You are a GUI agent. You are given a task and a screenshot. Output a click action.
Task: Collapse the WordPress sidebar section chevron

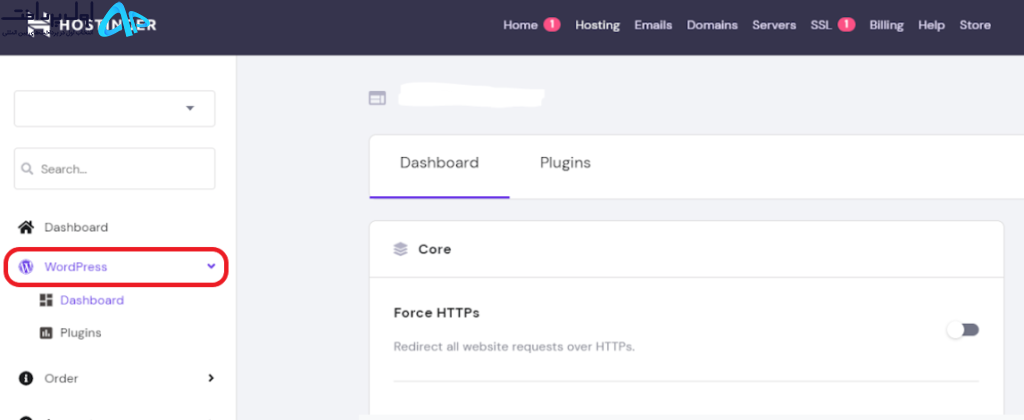point(211,266)
